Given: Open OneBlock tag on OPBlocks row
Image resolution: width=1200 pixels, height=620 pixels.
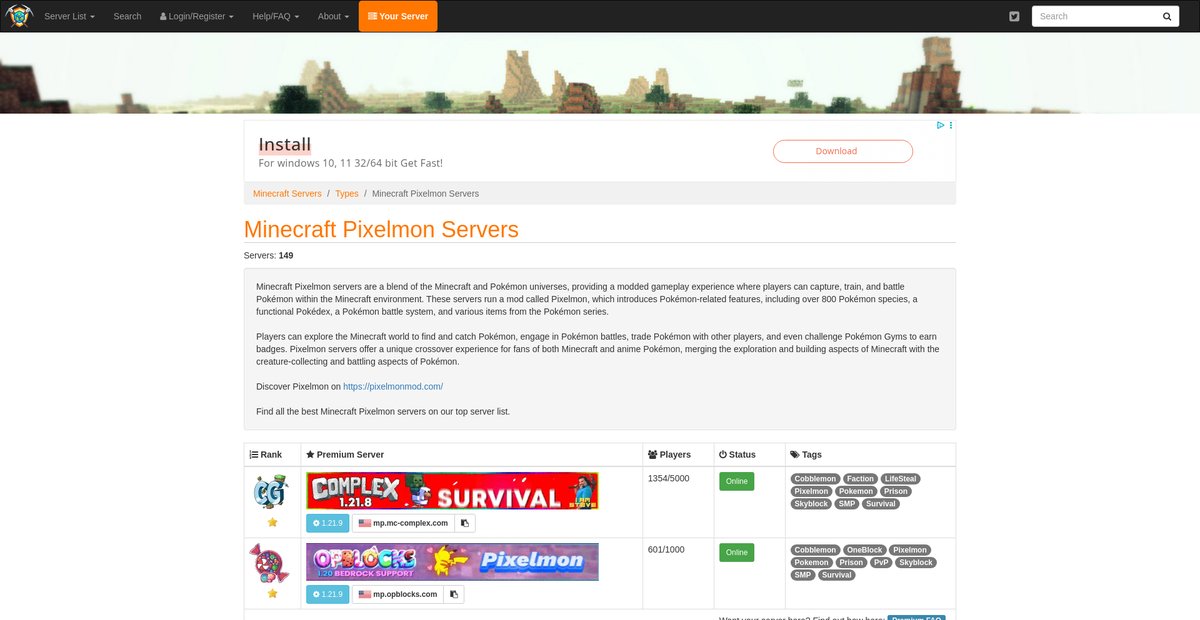Looking at the screenshot, I should click(x=864, y=550).
